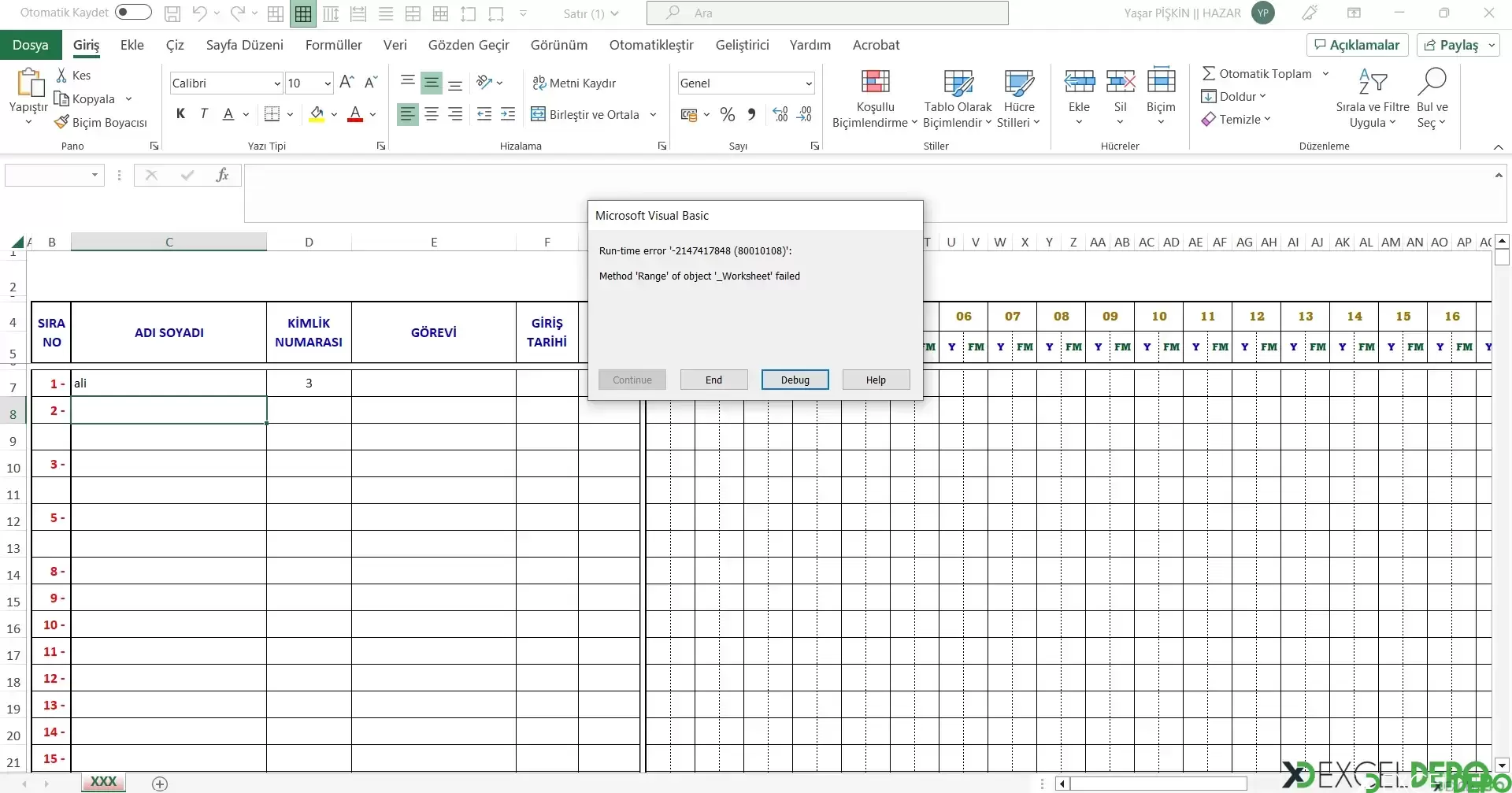
Task: Click the Copy (Kopyala) icon
Action: click(x=61, y=98)
